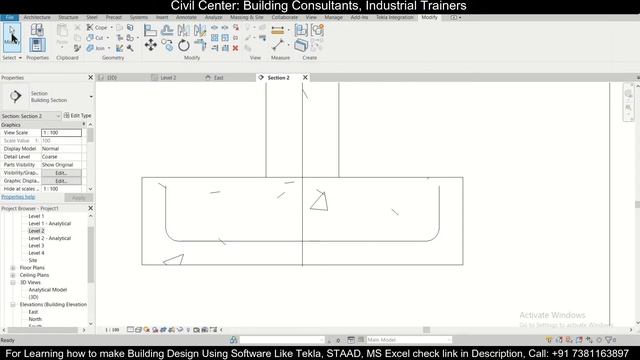640x360 pixels.
Task: Click Edit button for Visibility/Graphics
Action: pos(61,173)
